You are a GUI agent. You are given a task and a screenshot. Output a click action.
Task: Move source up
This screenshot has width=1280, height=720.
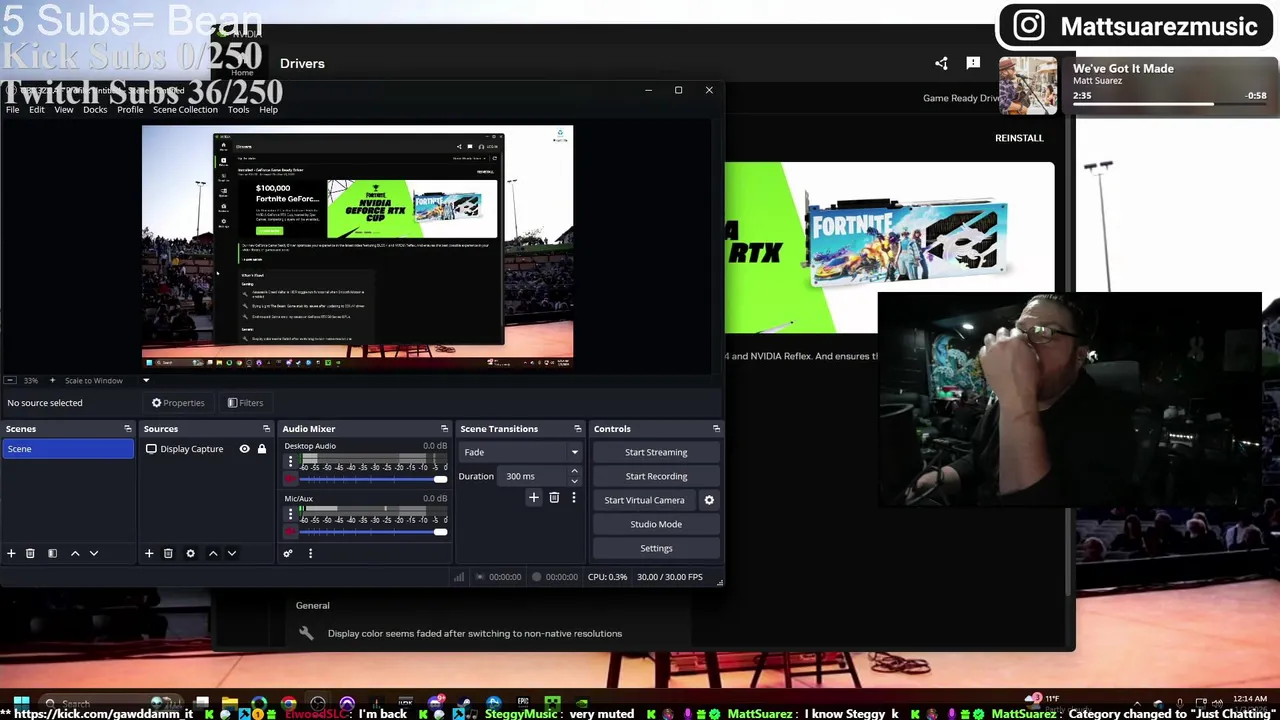tap(213, 553)
